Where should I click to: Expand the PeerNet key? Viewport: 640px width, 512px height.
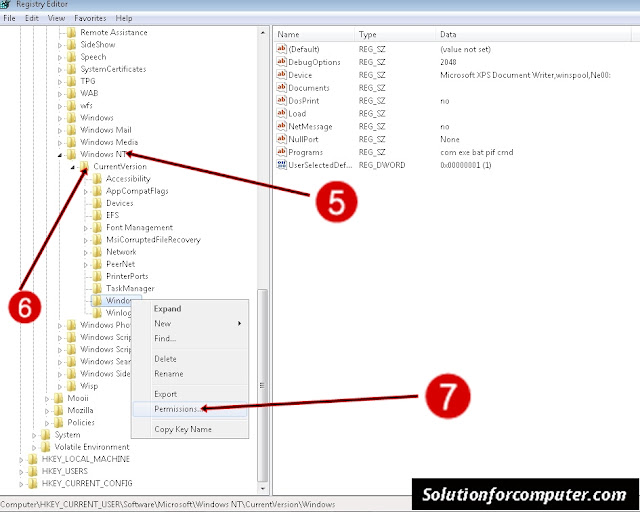point(85,265)
